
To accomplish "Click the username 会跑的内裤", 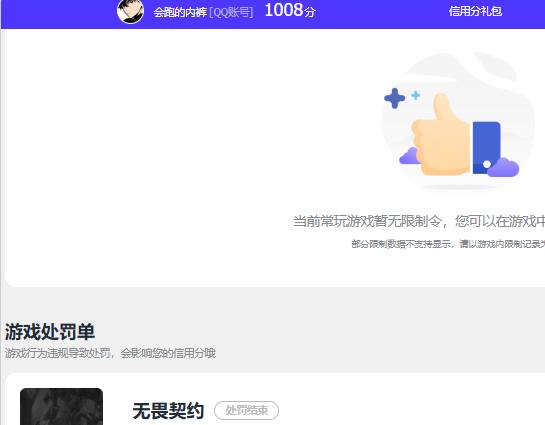I will [x=180, y=13].
